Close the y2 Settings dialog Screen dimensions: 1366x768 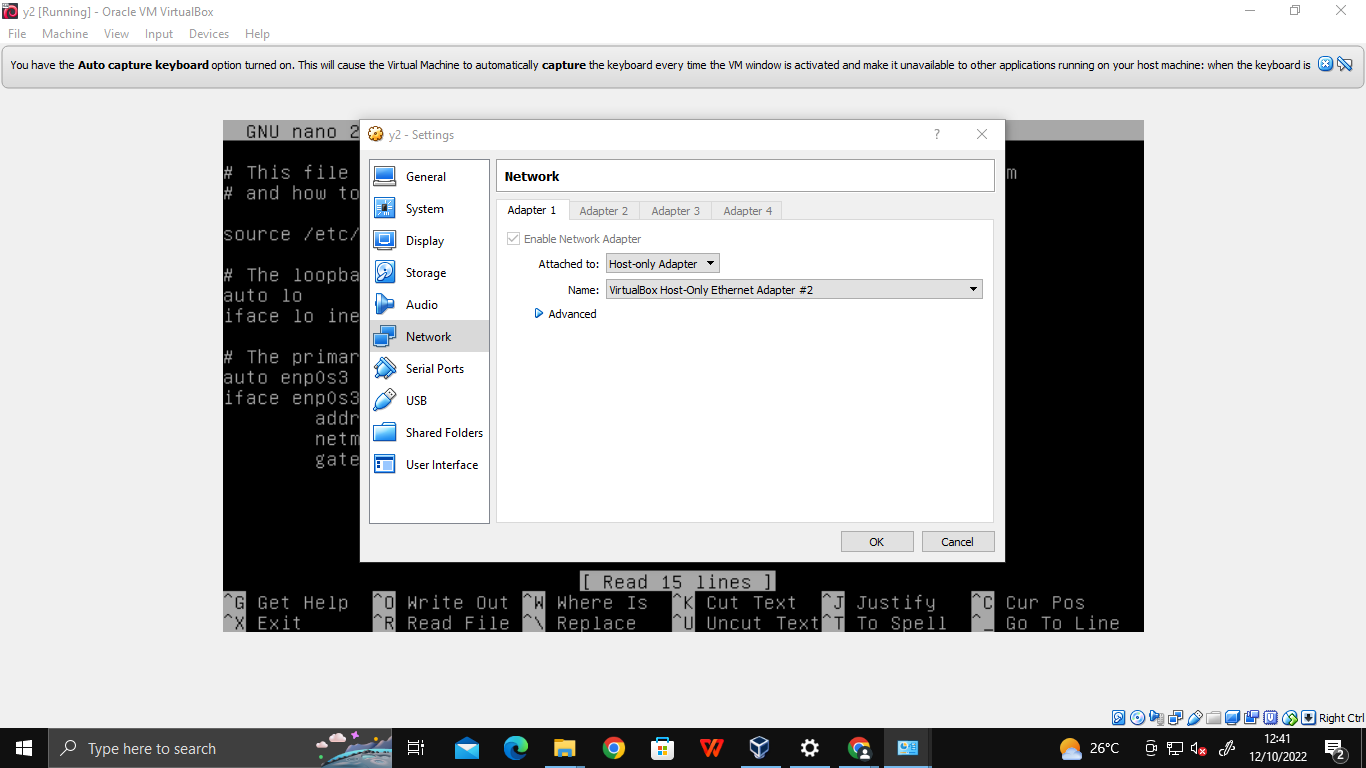coord(982,134)
